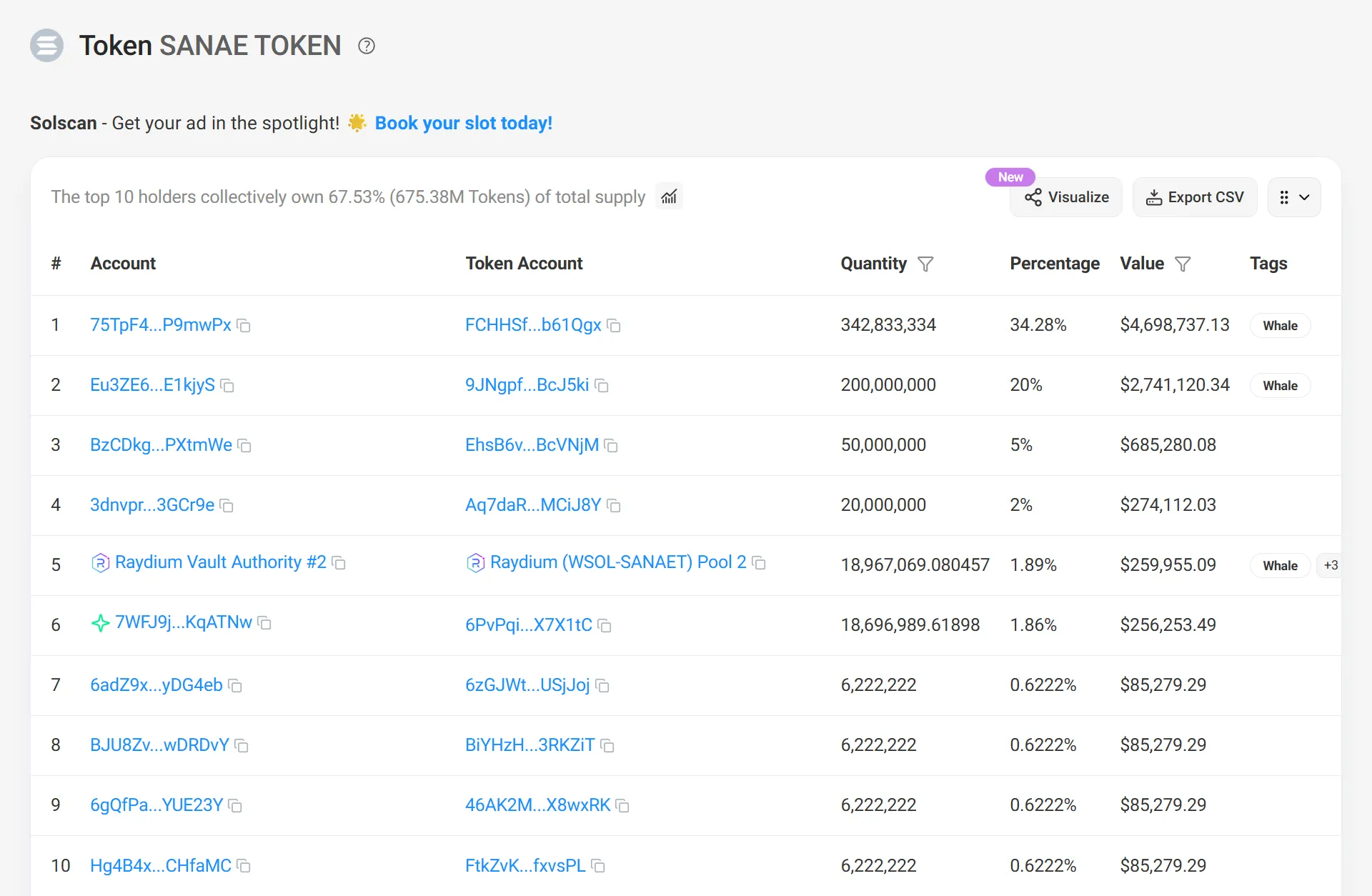Click Whale tag on first holder row
Screen dimensions: 1372x896
click(x=1280, y=326)
